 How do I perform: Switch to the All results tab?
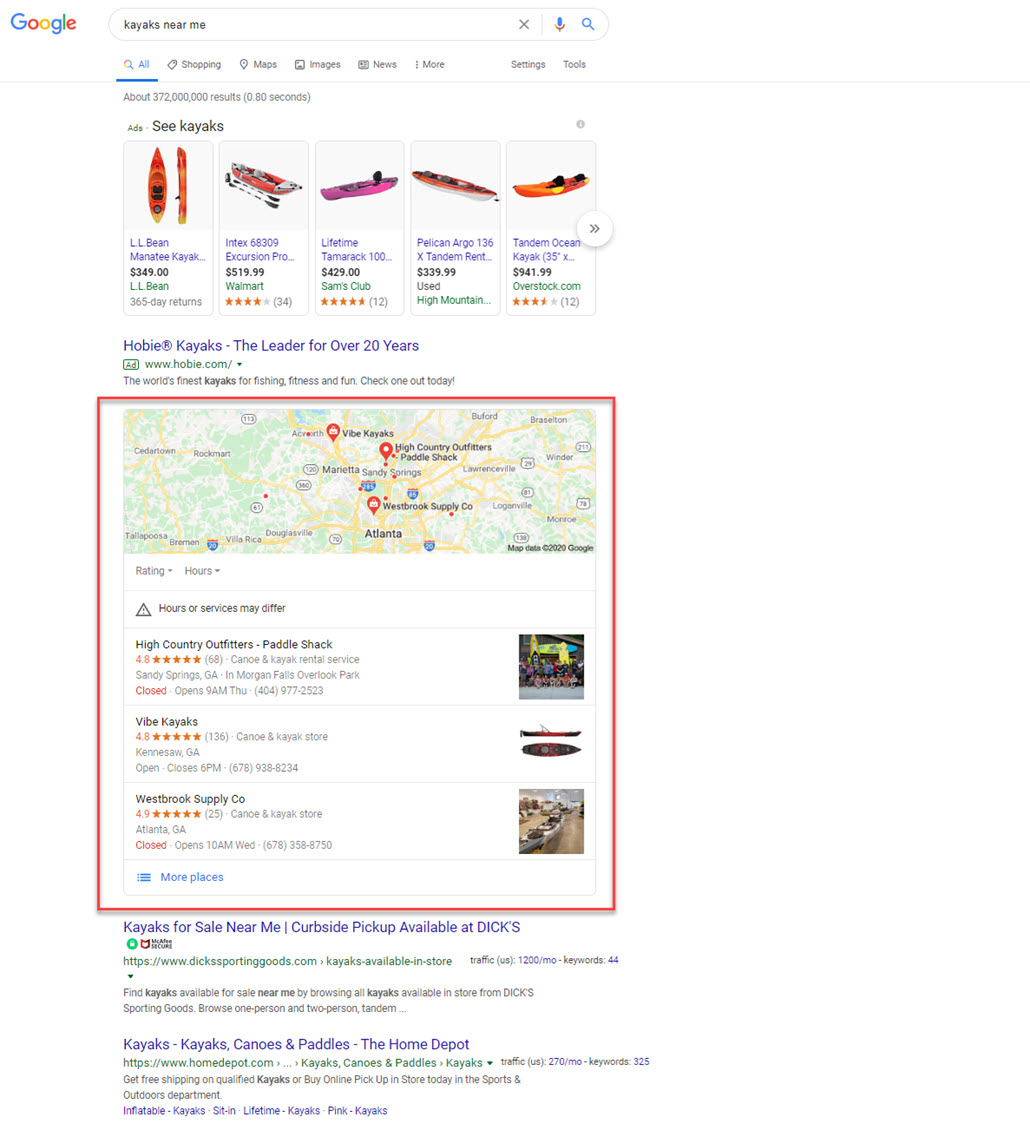pos(136,64)
